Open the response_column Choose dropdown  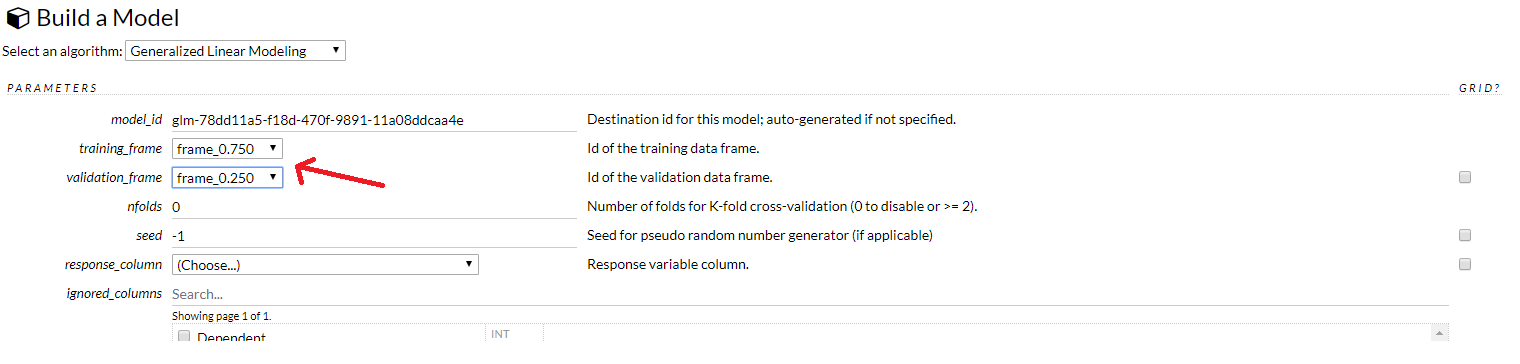[325, 265]
